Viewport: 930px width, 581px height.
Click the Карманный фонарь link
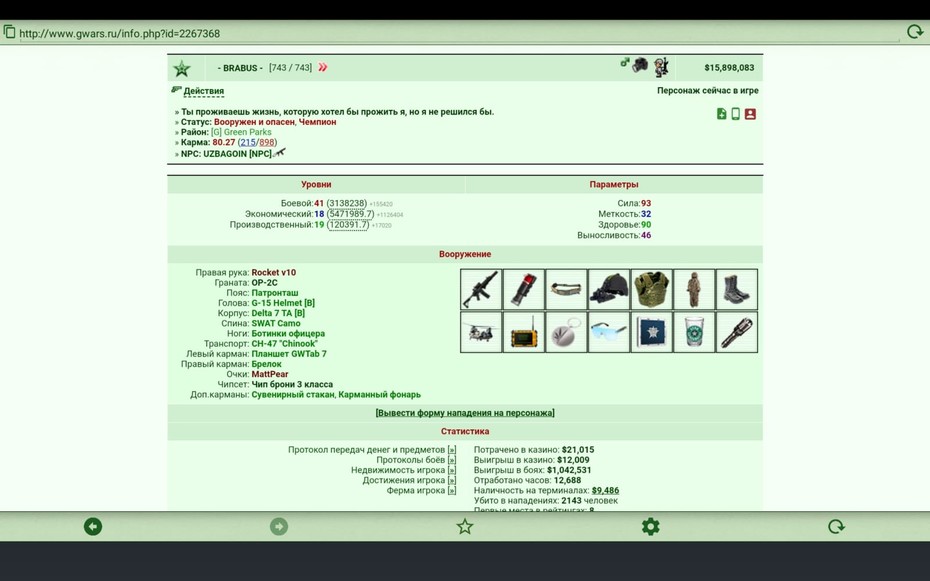click(x=380, y=394)
